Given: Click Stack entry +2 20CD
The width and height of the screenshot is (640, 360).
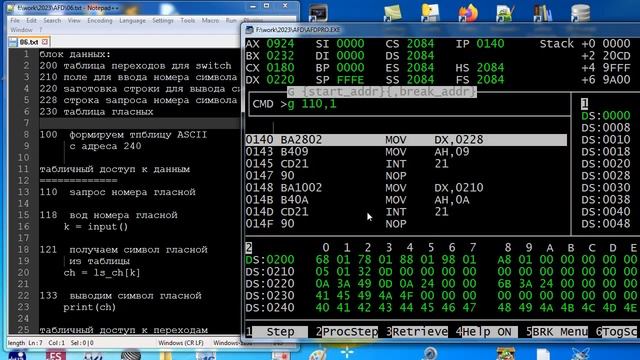Looking at the screenshot, I should tap(606, 56).
